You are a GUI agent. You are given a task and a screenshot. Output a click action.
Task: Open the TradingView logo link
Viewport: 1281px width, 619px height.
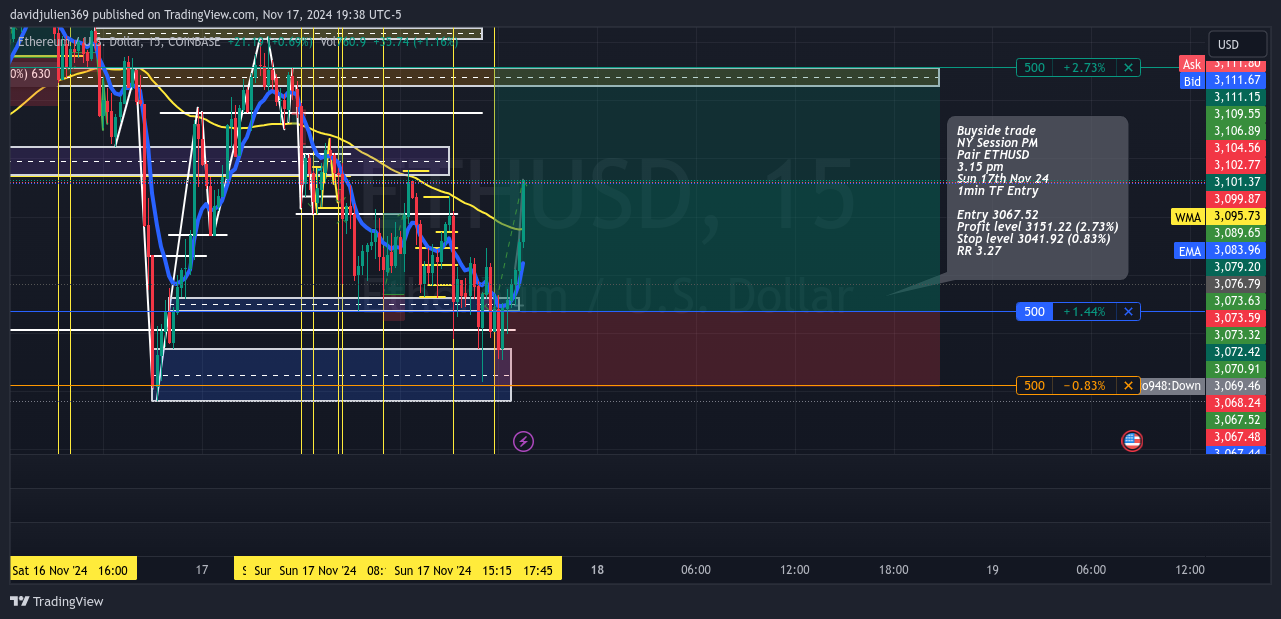(x=57, y=601)
